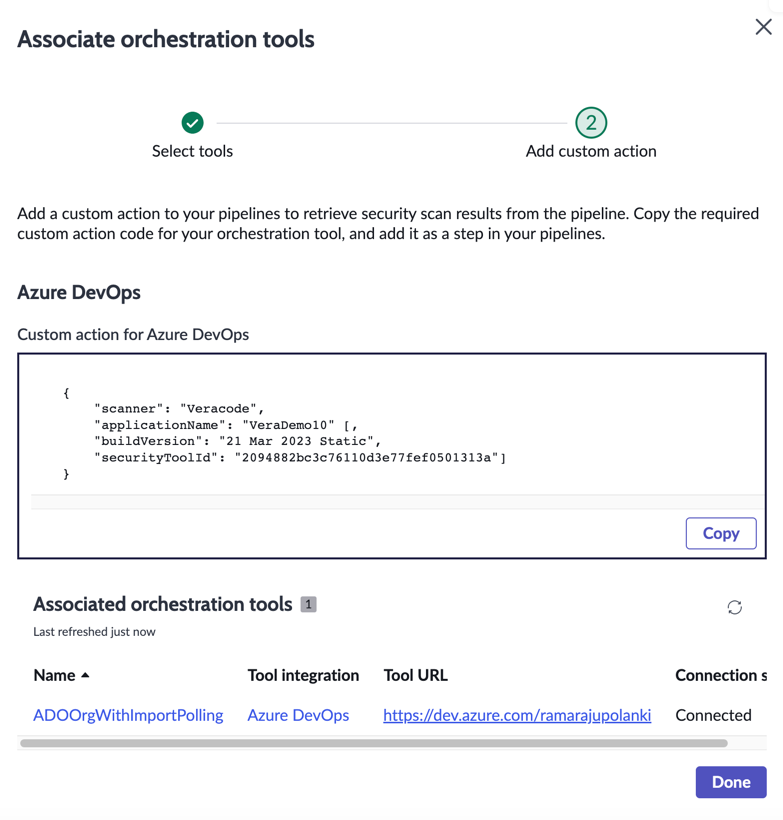Click the associated tools count badge
Screen dimensions: 783x820
(308, 604)
